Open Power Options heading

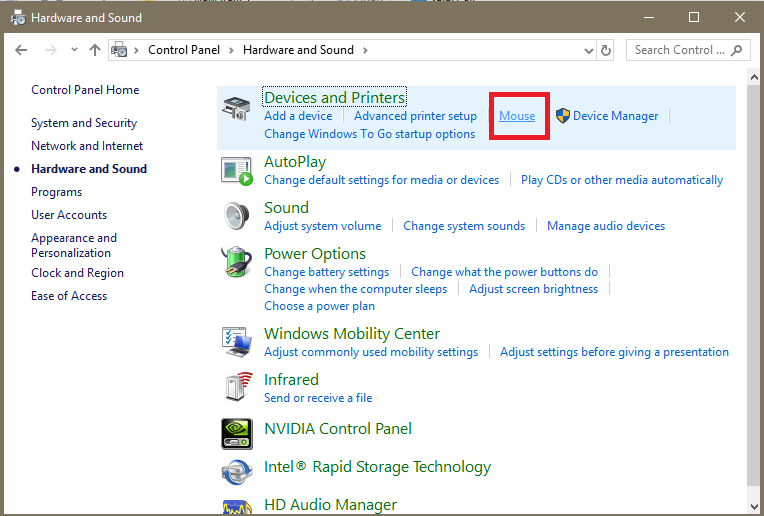[315, 254]
